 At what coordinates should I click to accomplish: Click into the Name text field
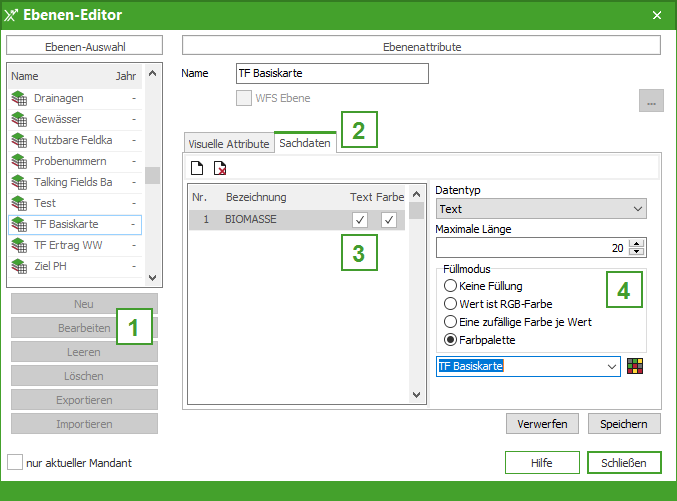[331, 74]
